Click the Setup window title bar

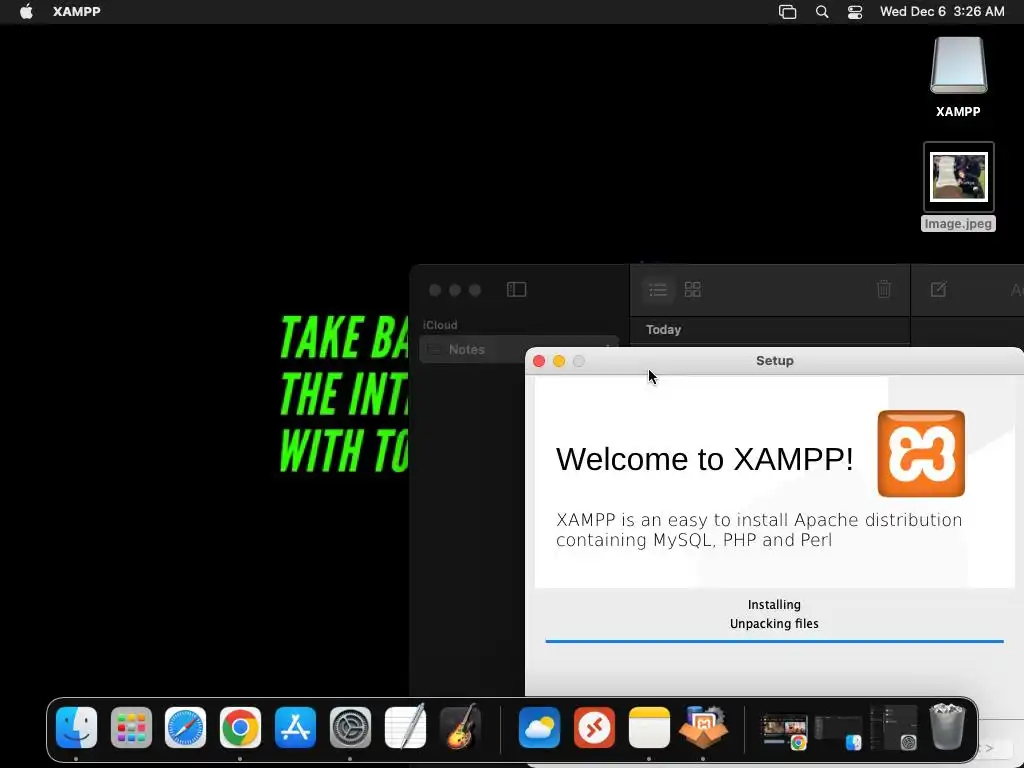[x=775, y=360]
